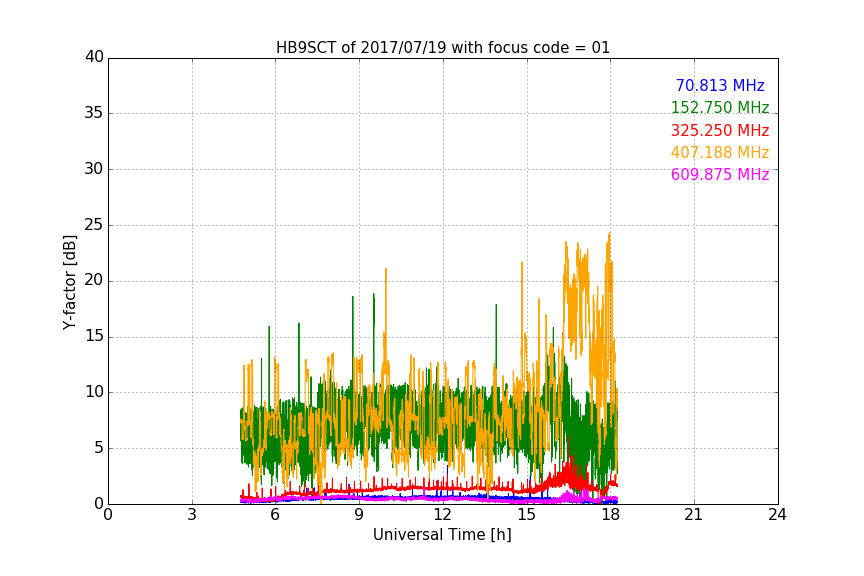Screen dimensions: 864x576
Task: Select the magenta 609.875 MHz legend label
Action: [720, 174]
